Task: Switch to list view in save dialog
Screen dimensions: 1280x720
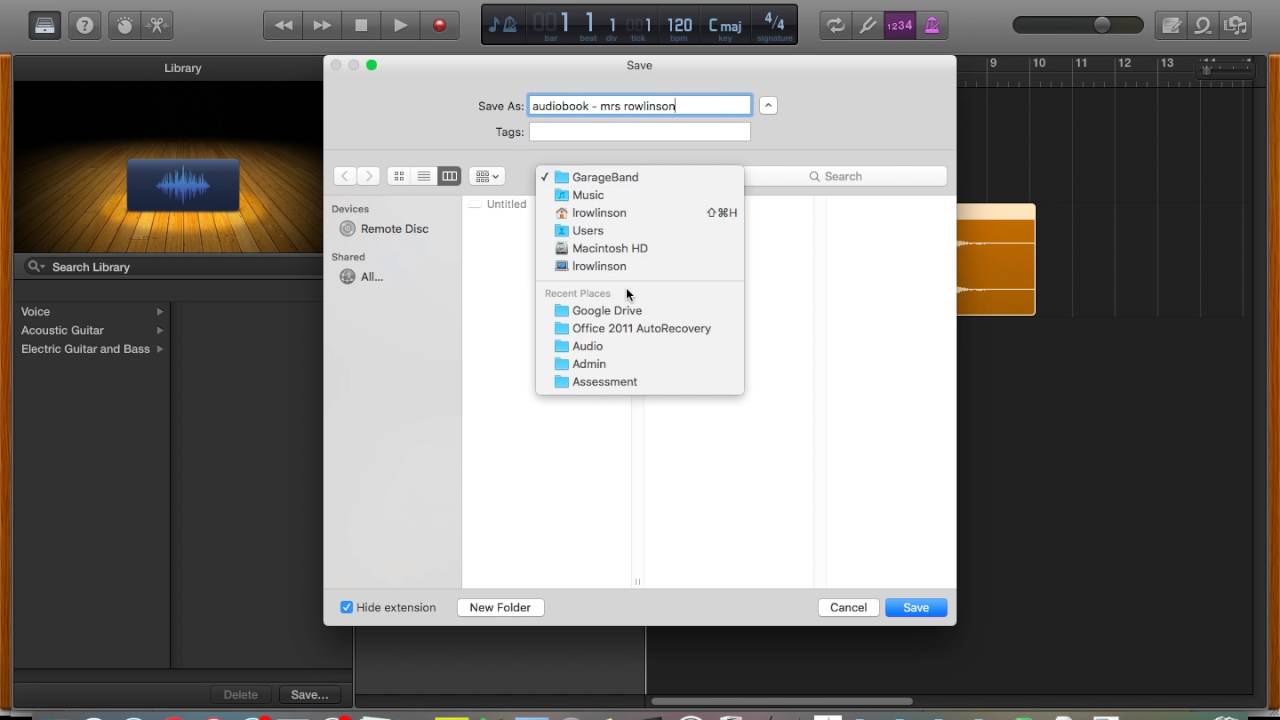Action: coord(424,176)
